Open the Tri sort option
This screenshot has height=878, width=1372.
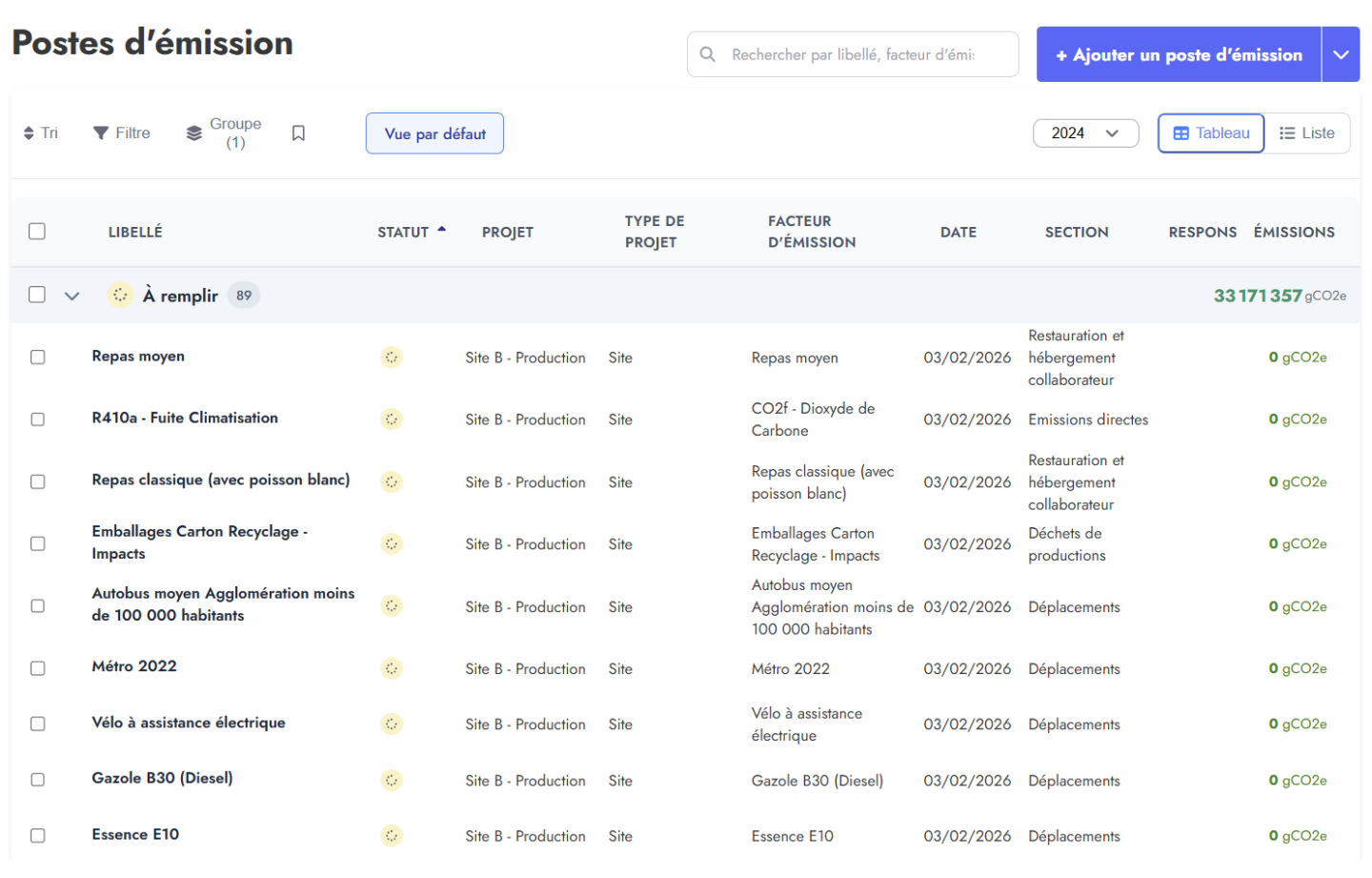(x=41, y=133)
